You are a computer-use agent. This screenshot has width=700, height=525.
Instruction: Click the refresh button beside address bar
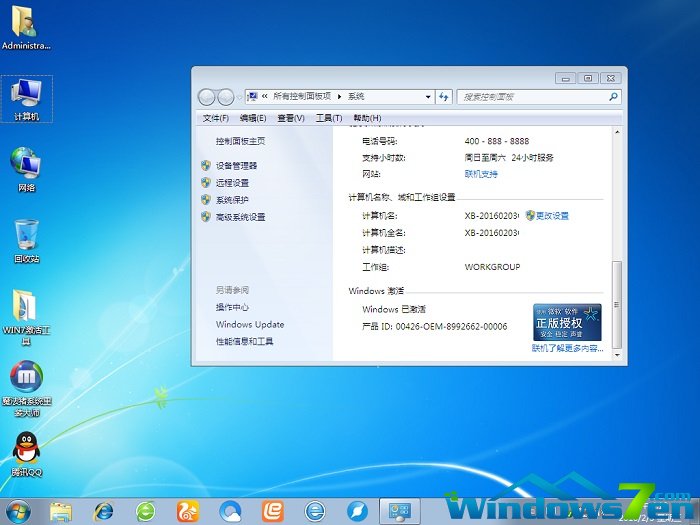click(x=443, y=97)
